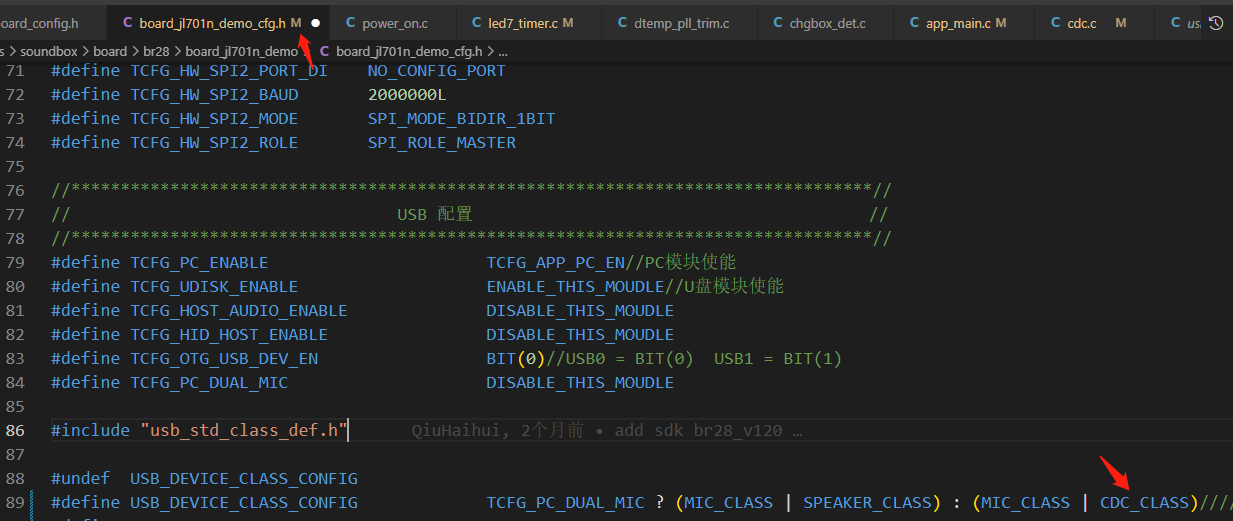
Task: Click line number 89 in gutter
Action: click(x=14, y=502)
